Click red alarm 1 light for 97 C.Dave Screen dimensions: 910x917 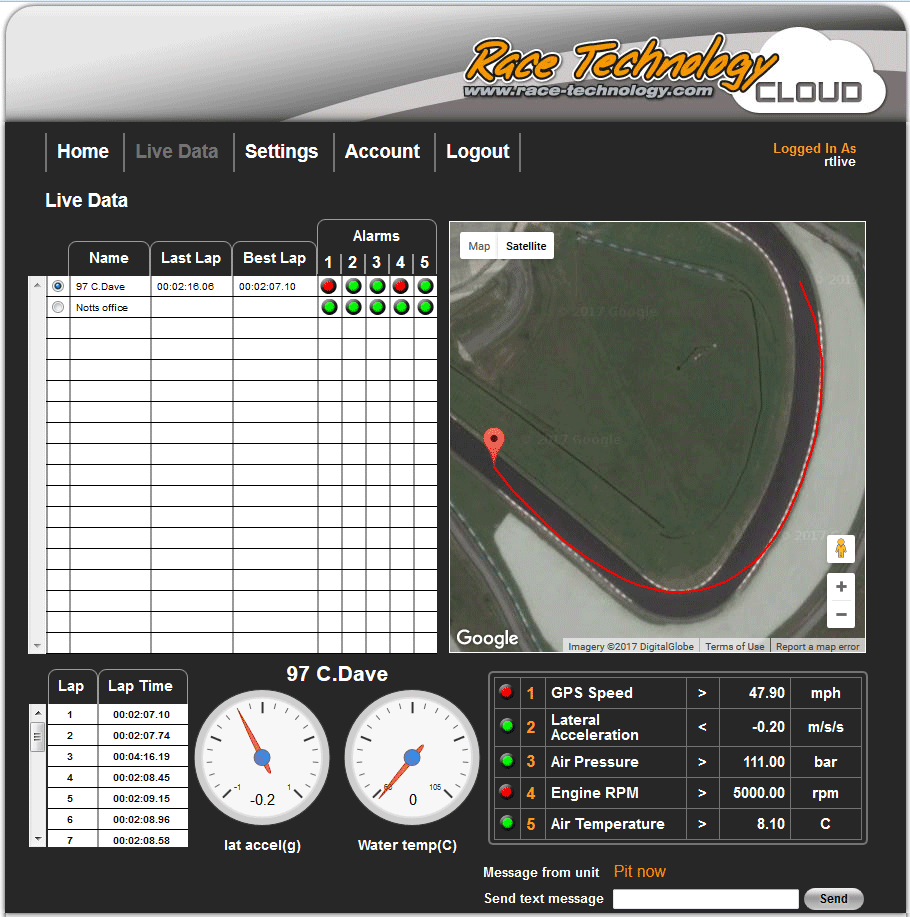(x=328, y=286)
